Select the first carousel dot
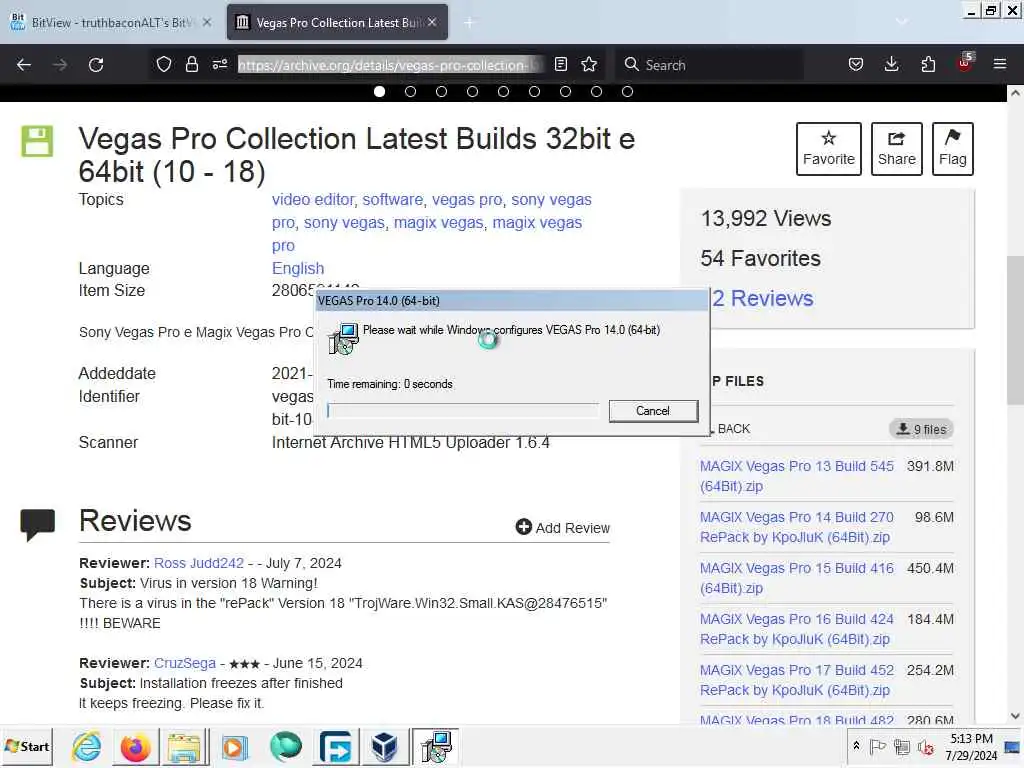Screen dimensions: 1024x768 [x=379, y=91]
